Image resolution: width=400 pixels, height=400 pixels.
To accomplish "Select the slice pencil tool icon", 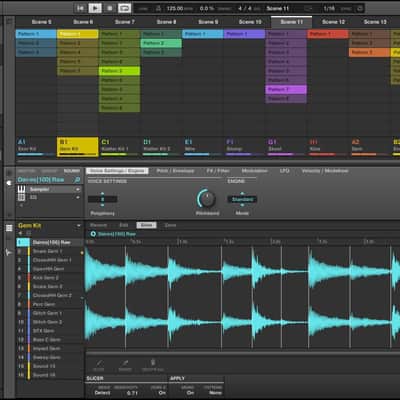I will click(x=99, y=364).
